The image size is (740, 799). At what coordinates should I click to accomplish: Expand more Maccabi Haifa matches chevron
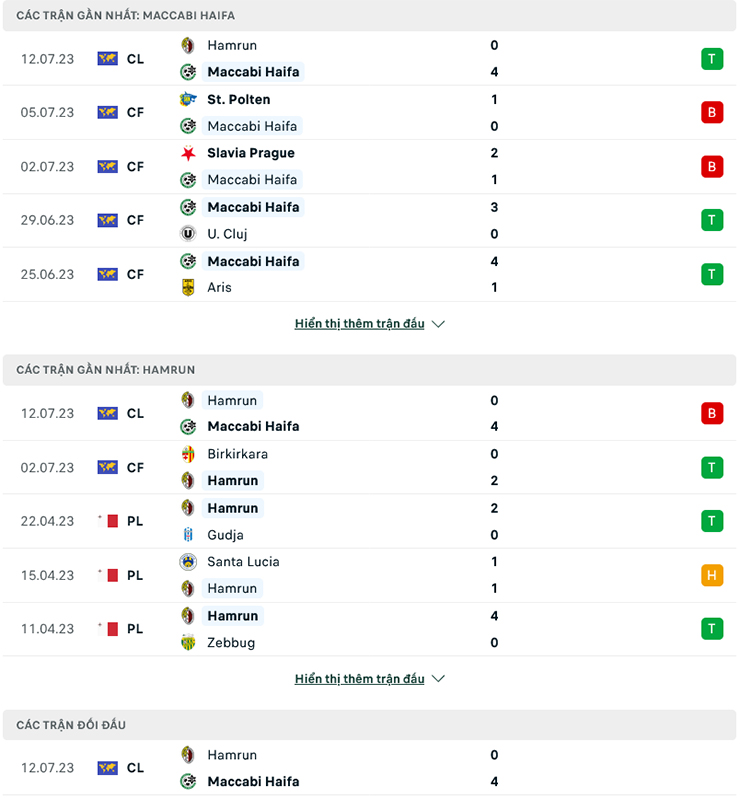click(x=438, y=324)
